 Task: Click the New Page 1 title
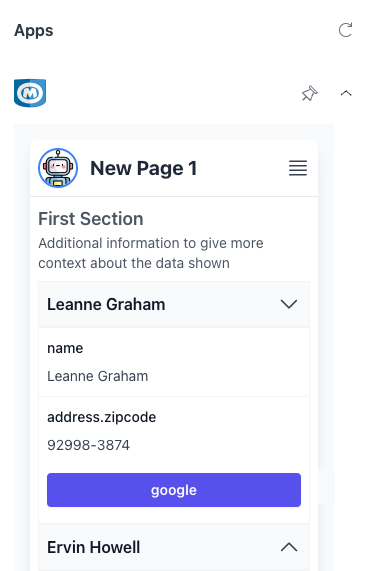(144, 168)
